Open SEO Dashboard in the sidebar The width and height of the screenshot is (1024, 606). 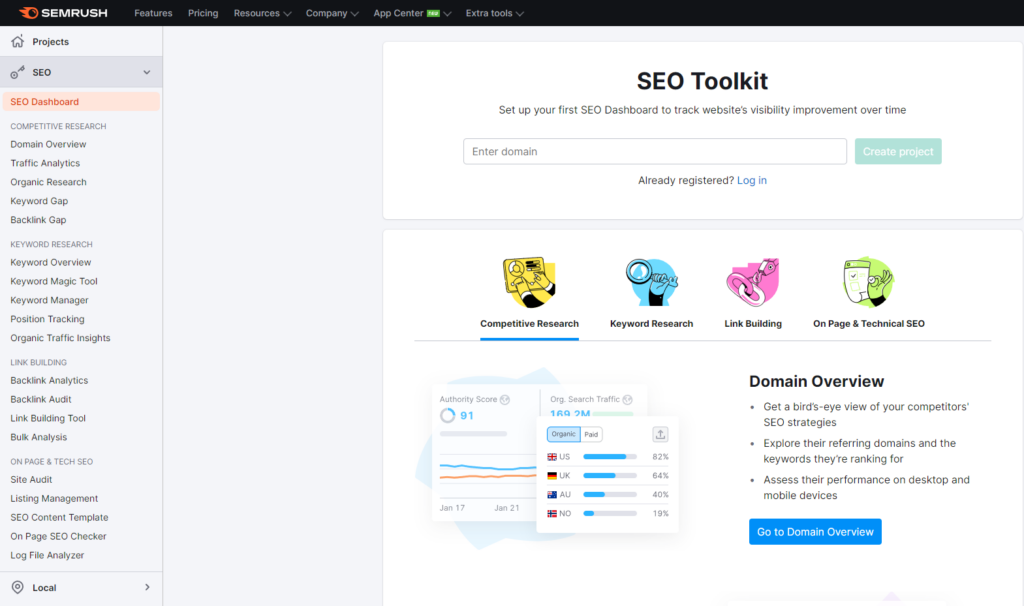pyautogui.click(x=81, y=102)
